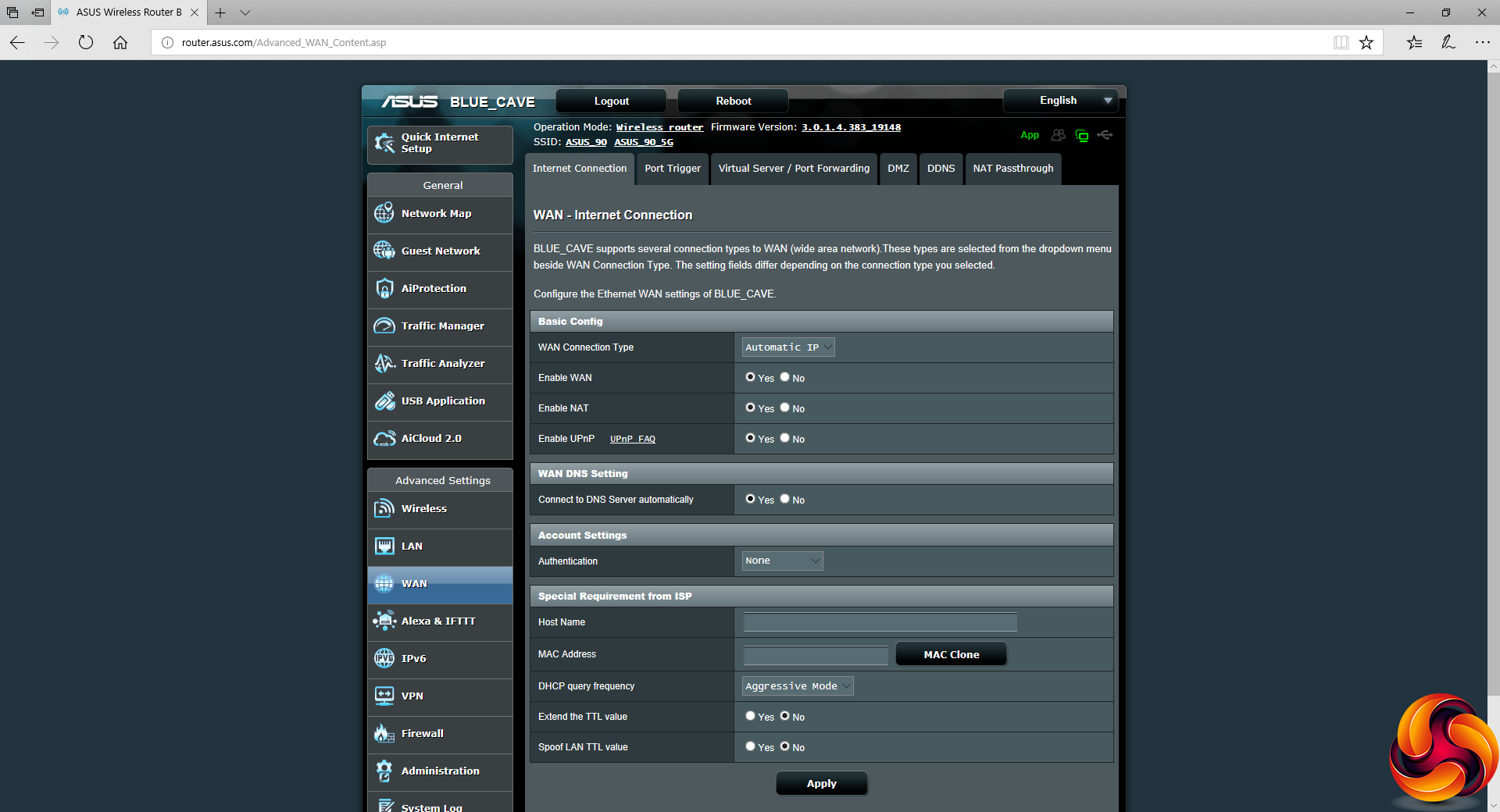Select No for Enable WAN
The height and width of the screenshot is (812, 1500).
click(x=785, y=377)
